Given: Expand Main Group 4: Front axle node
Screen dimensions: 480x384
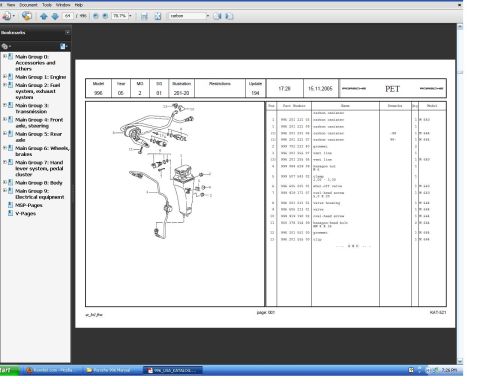Looking at the screenshot, I should (5, 119).
